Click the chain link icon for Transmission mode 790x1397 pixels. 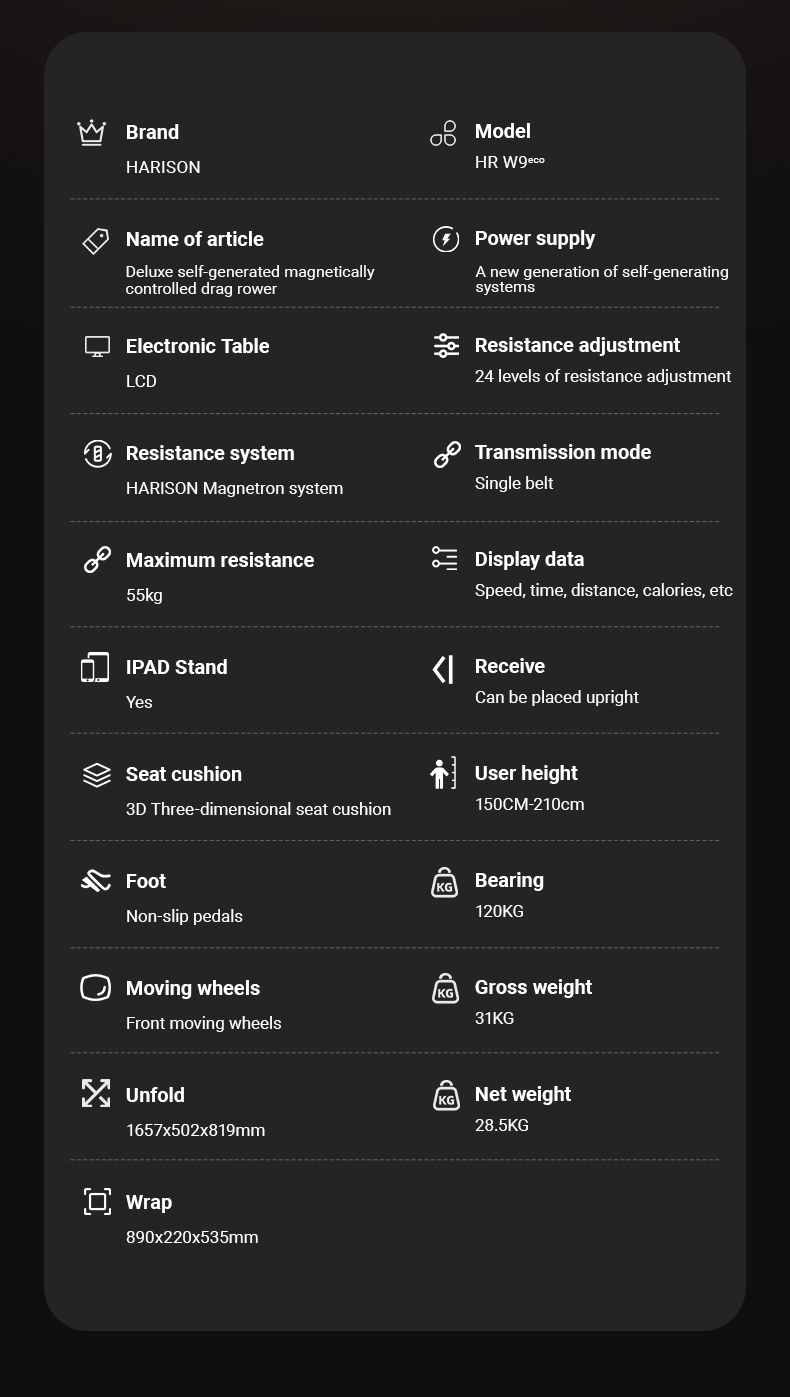(447, 454)
